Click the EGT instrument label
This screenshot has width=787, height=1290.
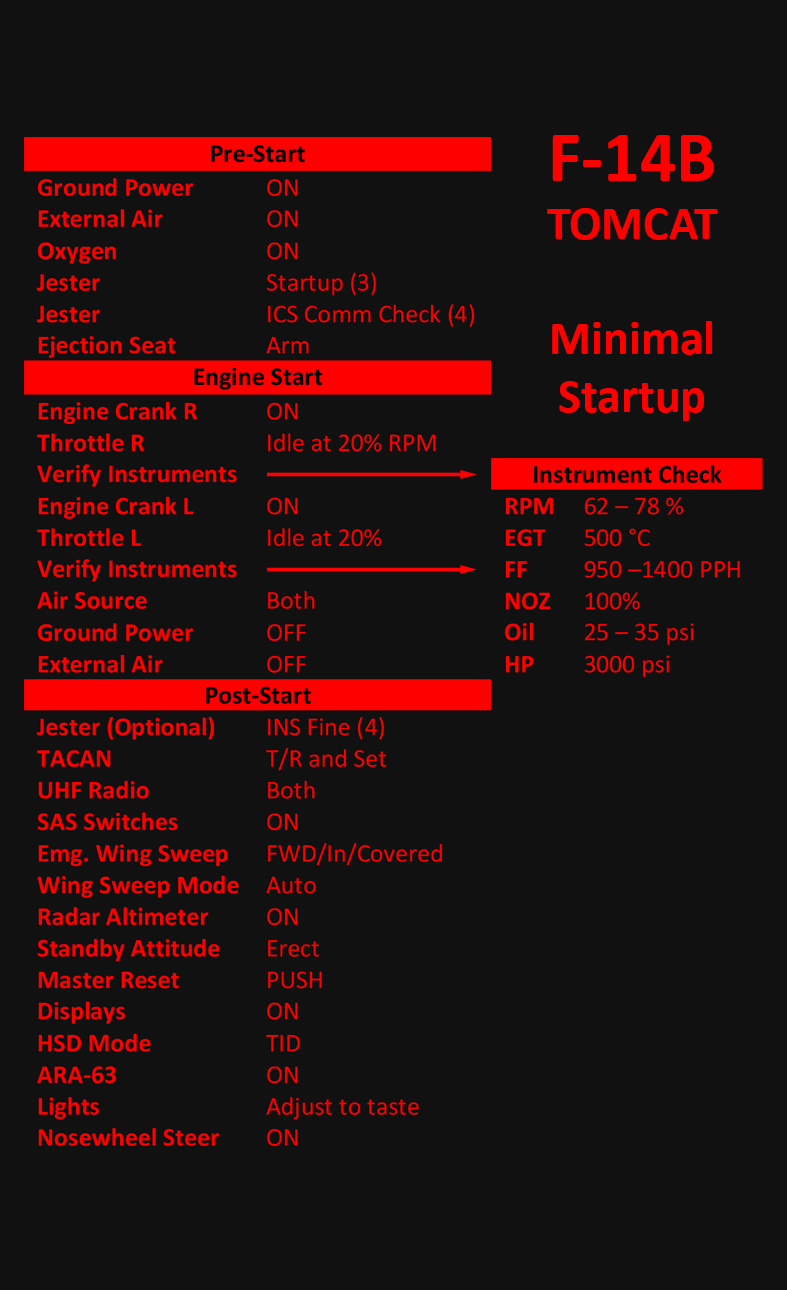click(x=525, y=538)
